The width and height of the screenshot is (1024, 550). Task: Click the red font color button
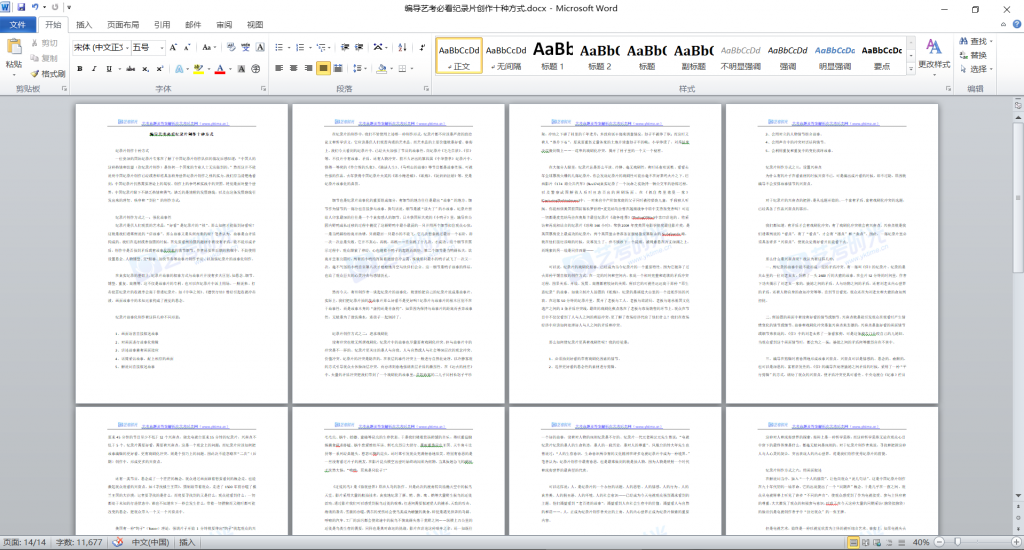click(x=220, y=69)
